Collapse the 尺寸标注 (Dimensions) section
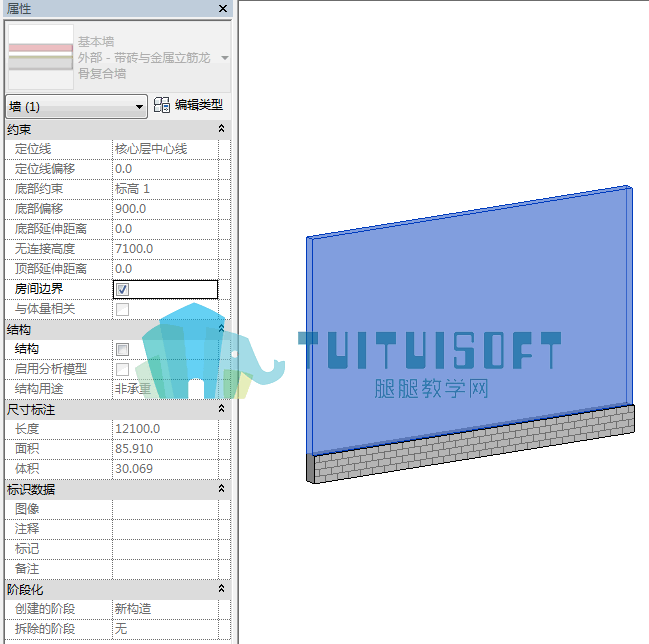This screenshot has height=644, width=649. 221,409
